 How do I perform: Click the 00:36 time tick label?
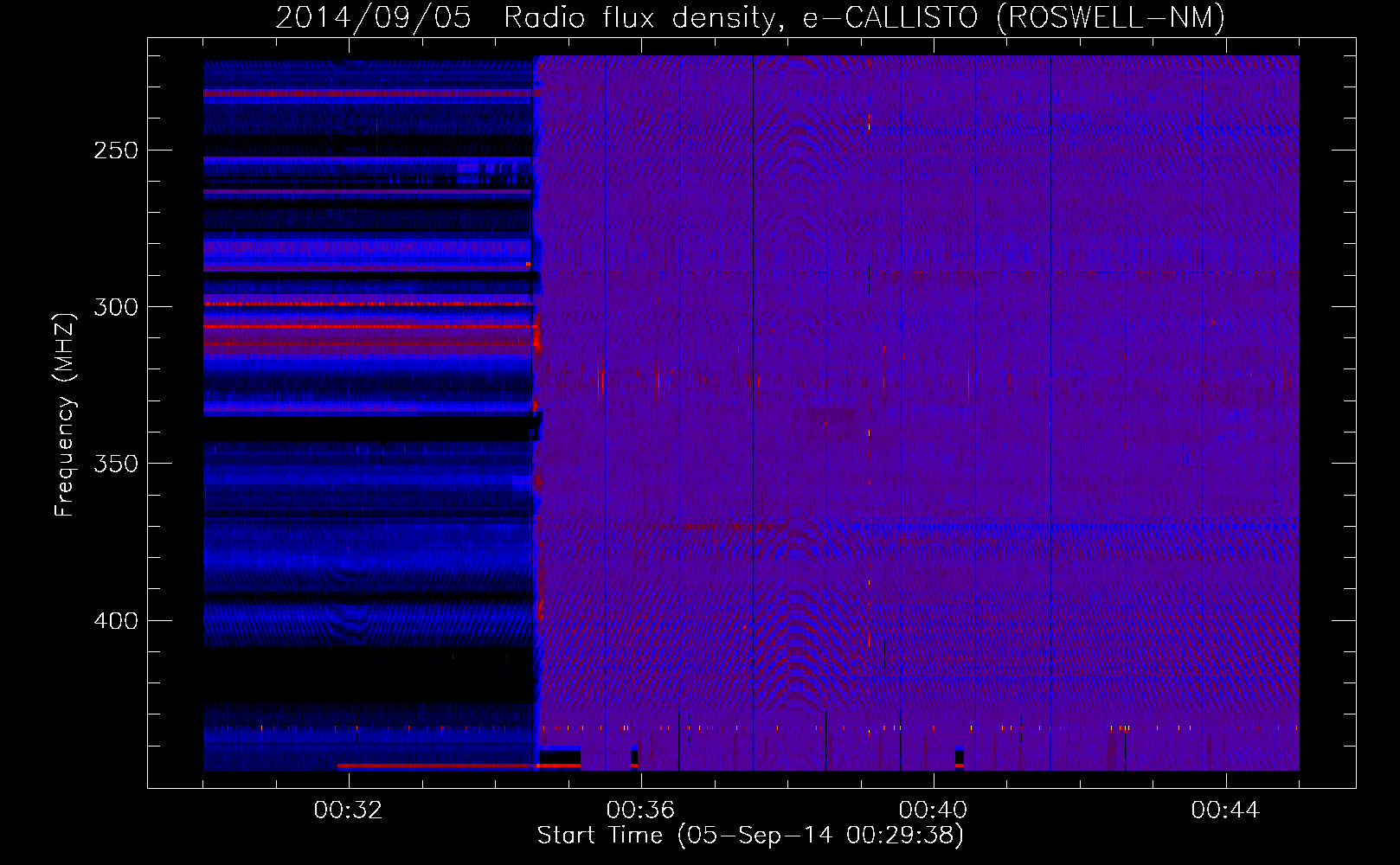[640, 811]
